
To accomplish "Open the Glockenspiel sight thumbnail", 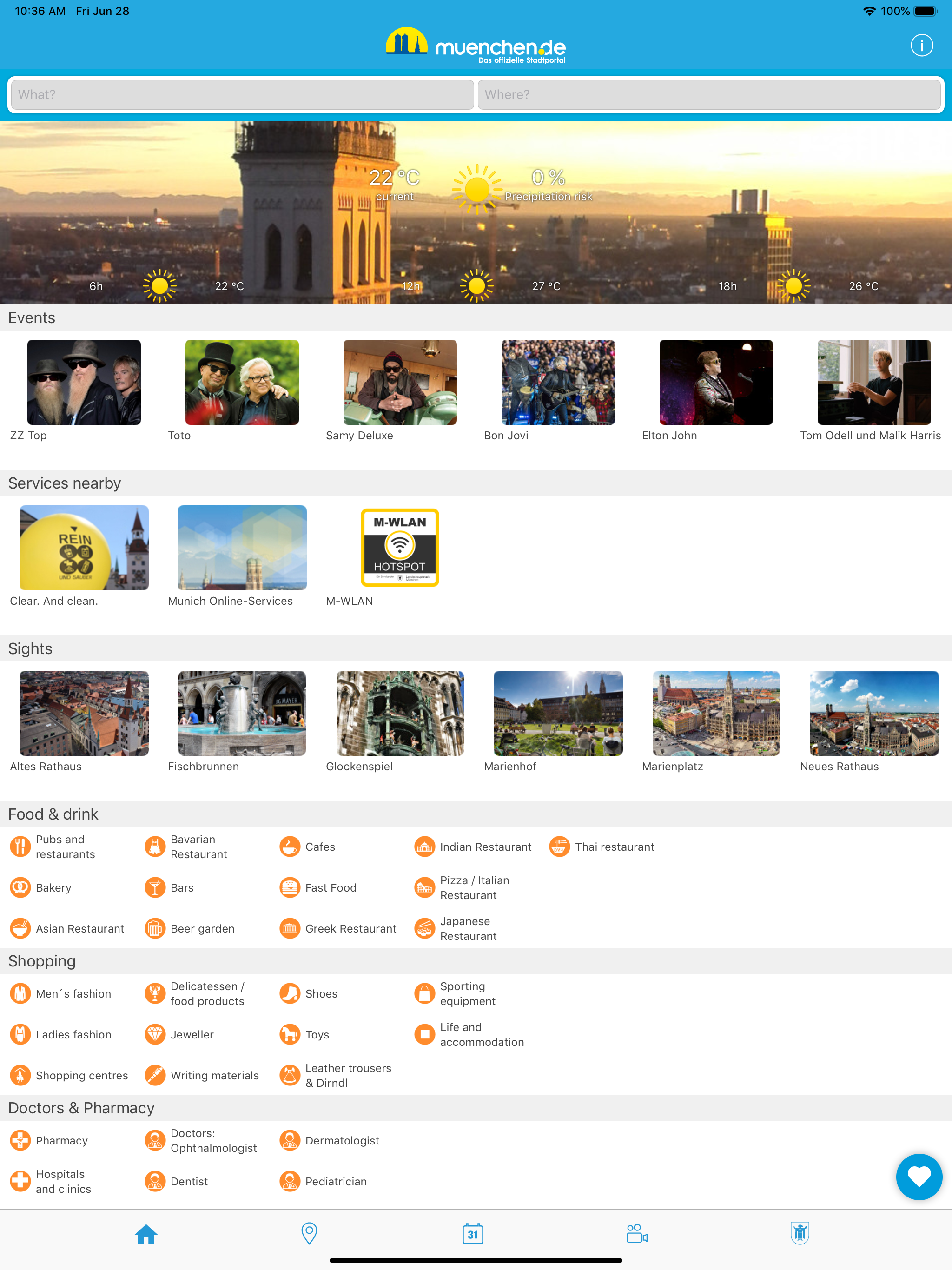I will [x=400, y=713].
